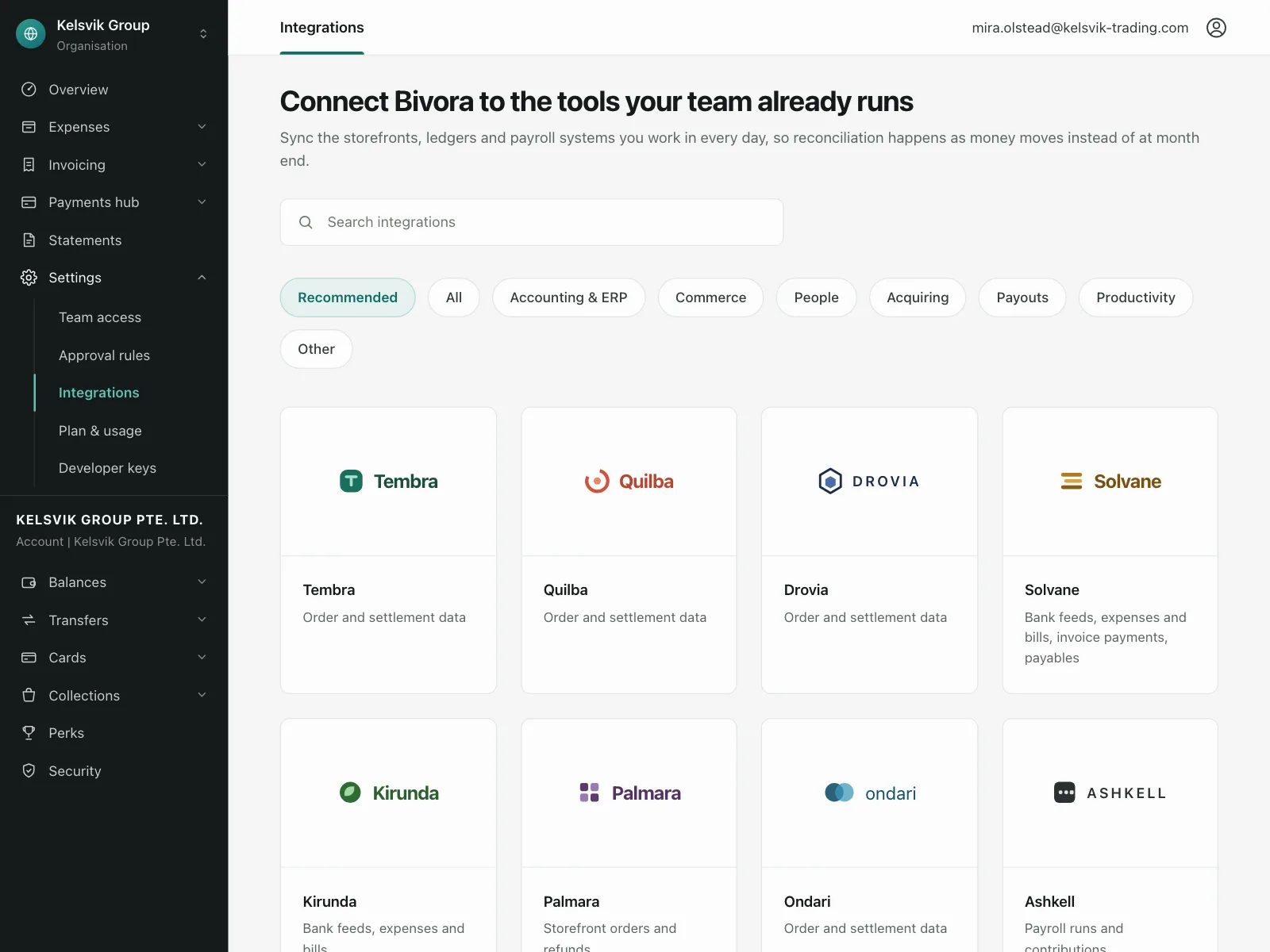This screenshot has height=952, width=1270.
Task: Click the Transfers arrows icon
Action: tap(29, 620)
